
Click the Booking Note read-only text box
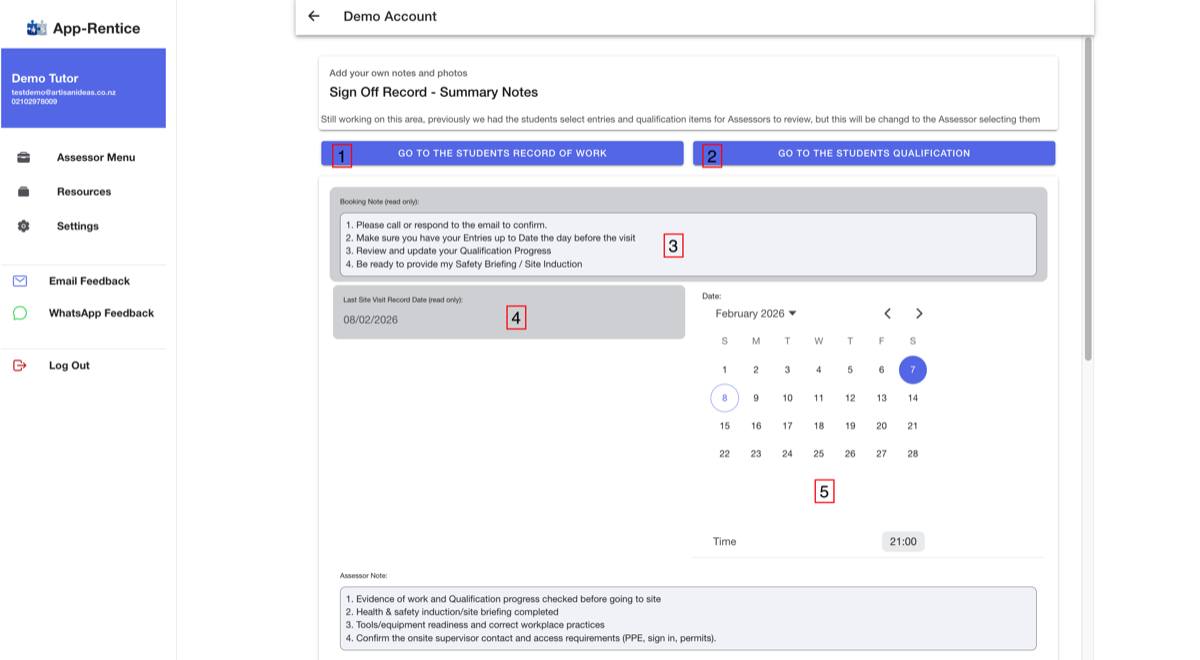(x=688, y=243)
